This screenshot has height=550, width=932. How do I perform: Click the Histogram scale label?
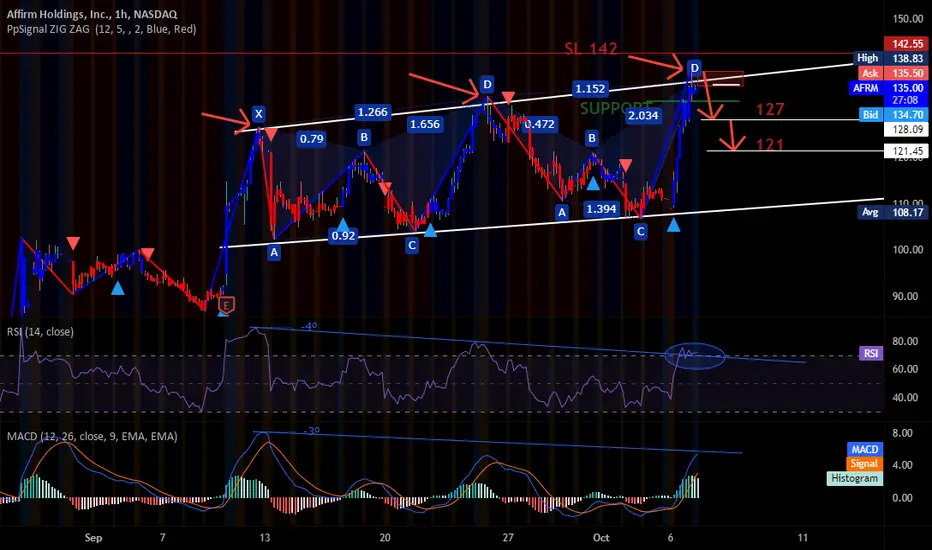854,478
